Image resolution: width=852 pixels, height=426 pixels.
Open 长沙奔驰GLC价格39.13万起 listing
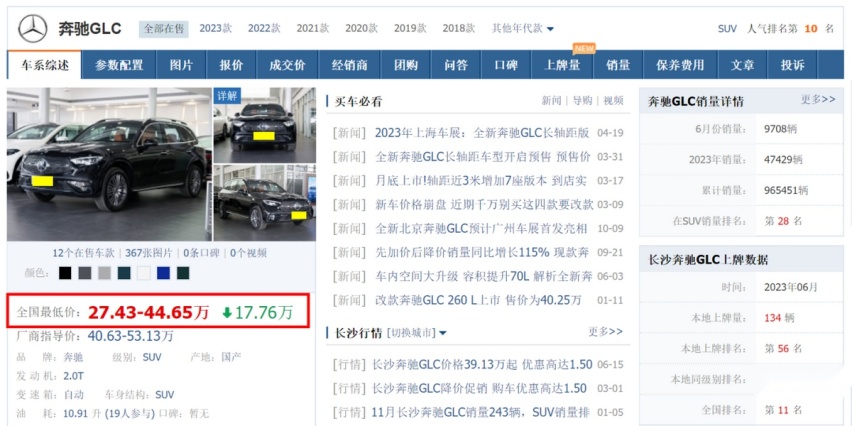point(482,365)
